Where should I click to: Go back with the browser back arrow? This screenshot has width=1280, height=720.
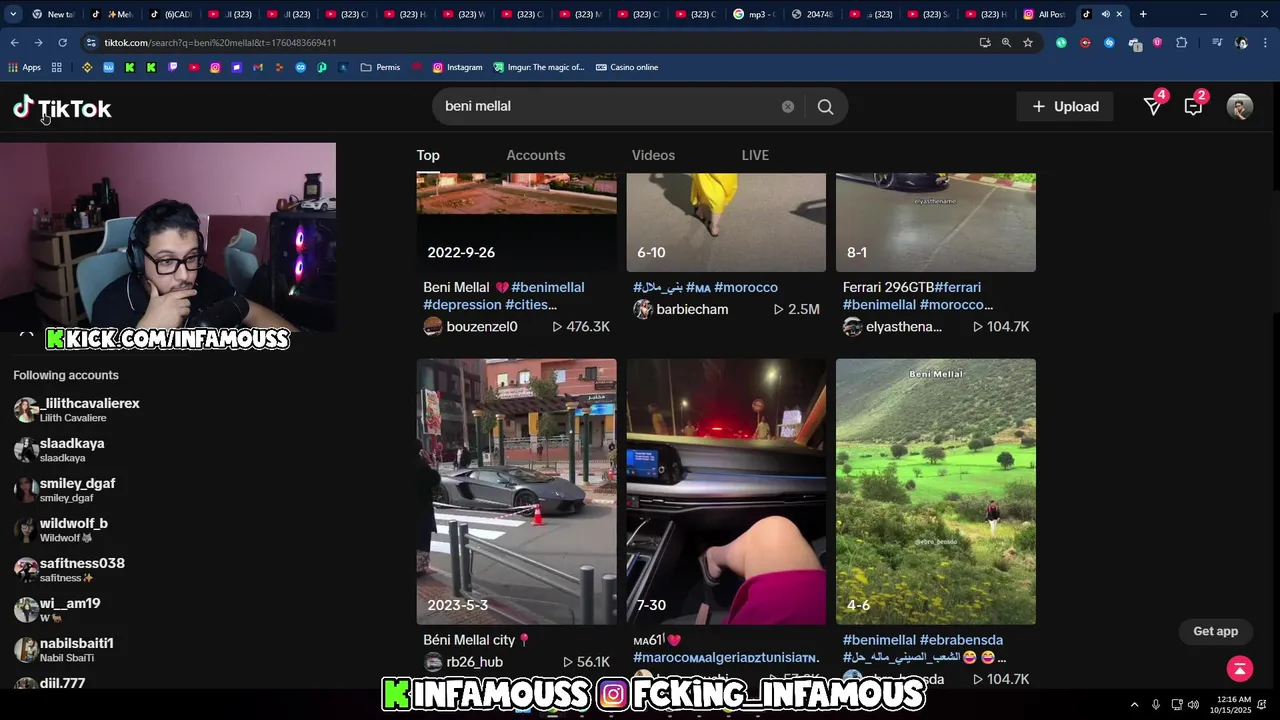pos(14,43)
